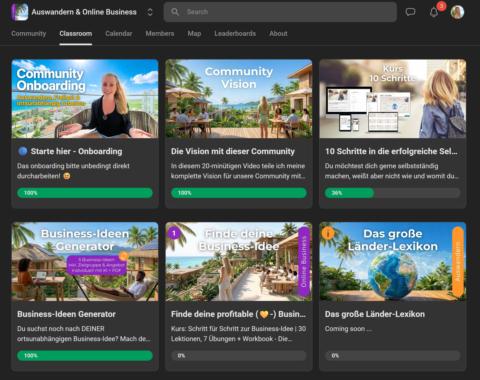Screen dimensions: 480x380
Task: Click Die Vision mit dieser Community title
Action: tap(233, 151)
